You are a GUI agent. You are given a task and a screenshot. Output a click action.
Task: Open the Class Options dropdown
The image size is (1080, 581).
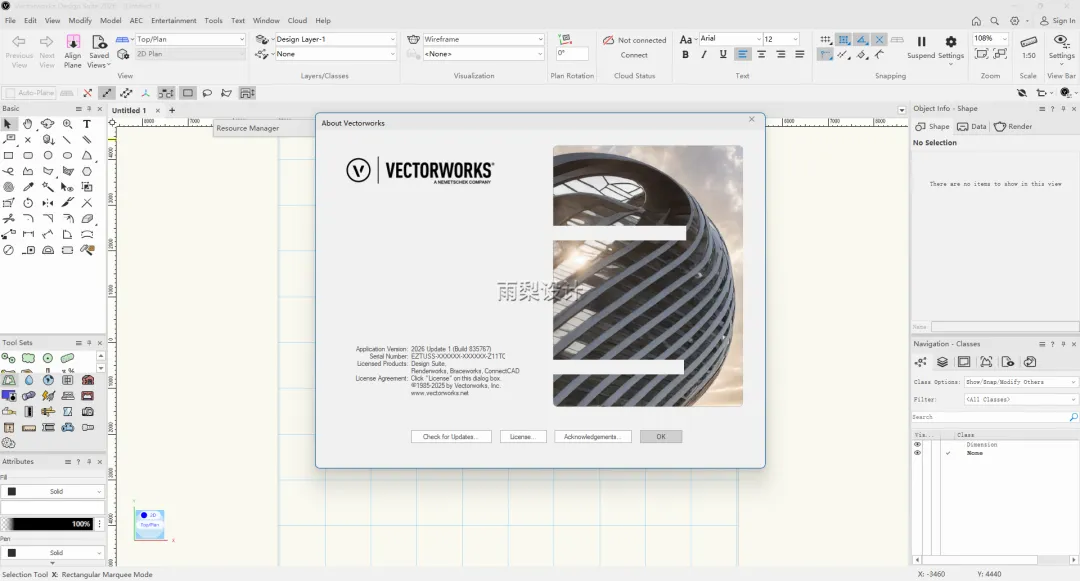1020,382
